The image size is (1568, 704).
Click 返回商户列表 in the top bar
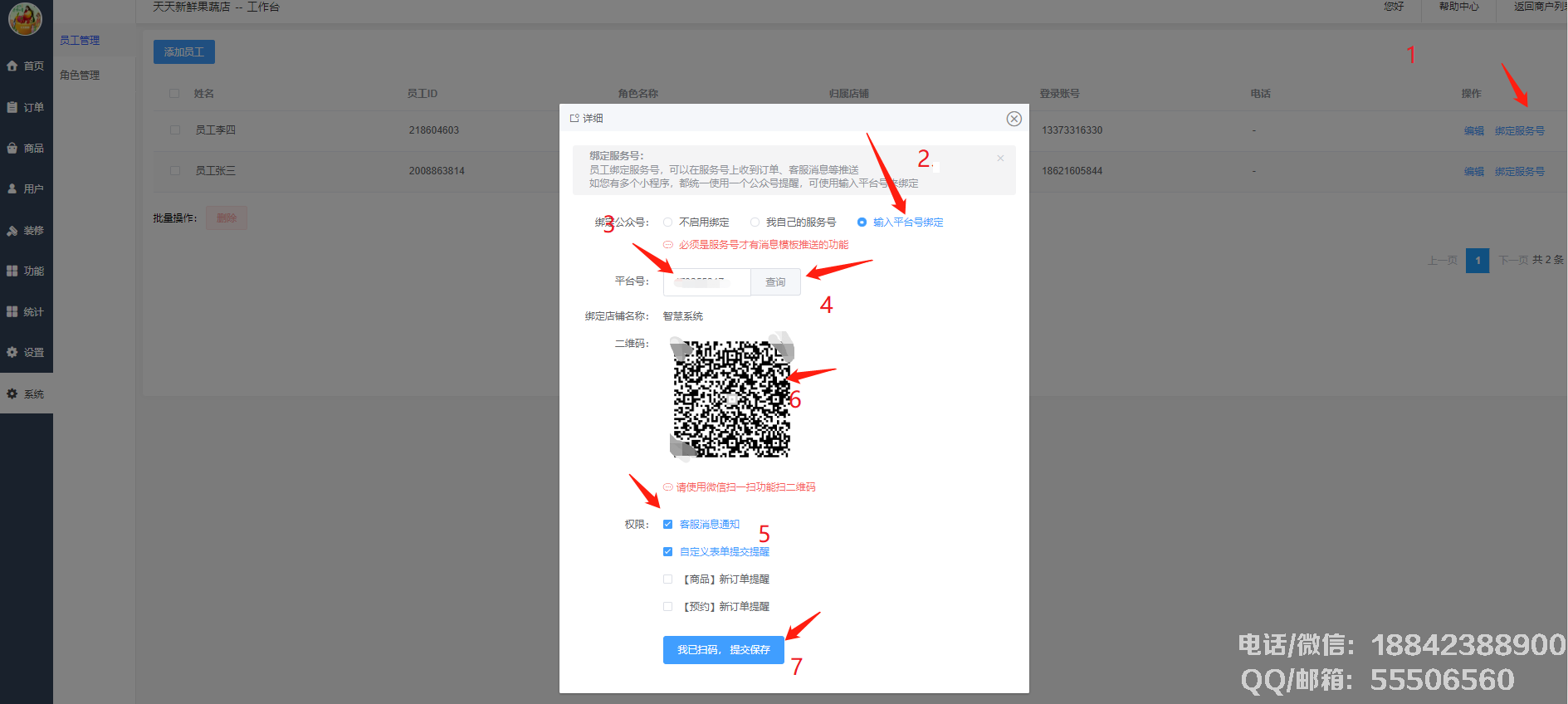click(1540, 7)
